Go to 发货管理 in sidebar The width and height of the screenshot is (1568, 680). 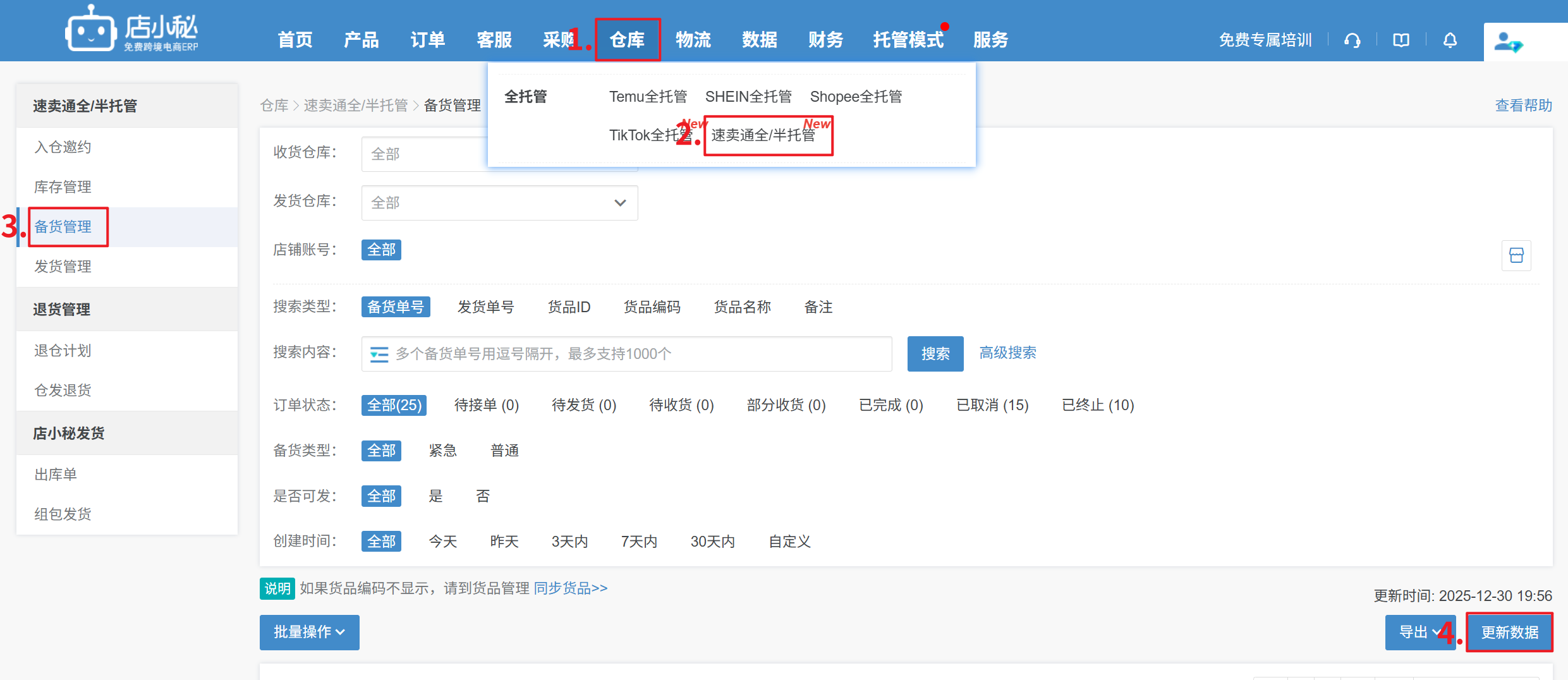(x=63, y=267)
